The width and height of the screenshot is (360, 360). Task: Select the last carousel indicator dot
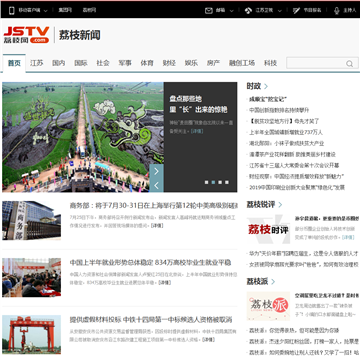coord(227,182)
